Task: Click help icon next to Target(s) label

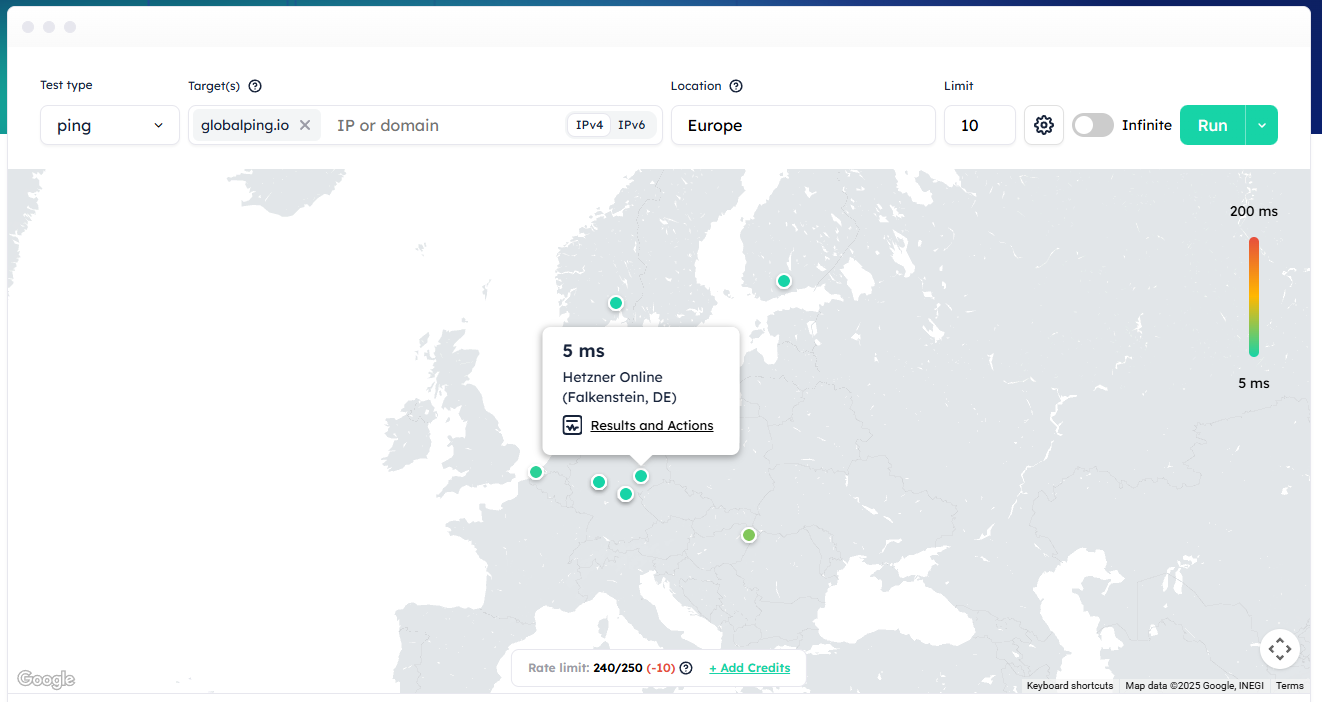Action: (255, 86)
